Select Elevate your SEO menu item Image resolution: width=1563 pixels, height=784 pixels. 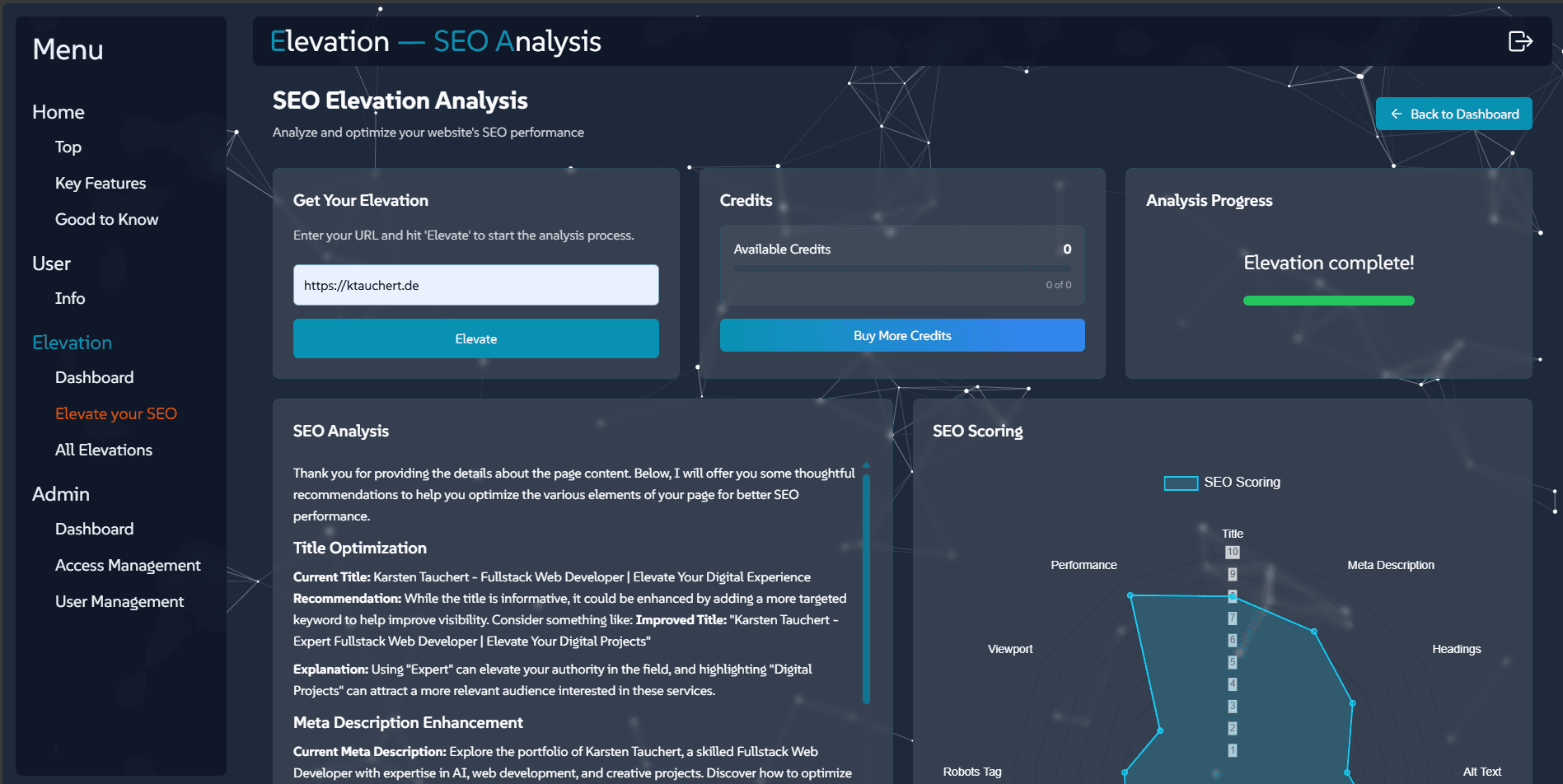click(x=116, y=414)
